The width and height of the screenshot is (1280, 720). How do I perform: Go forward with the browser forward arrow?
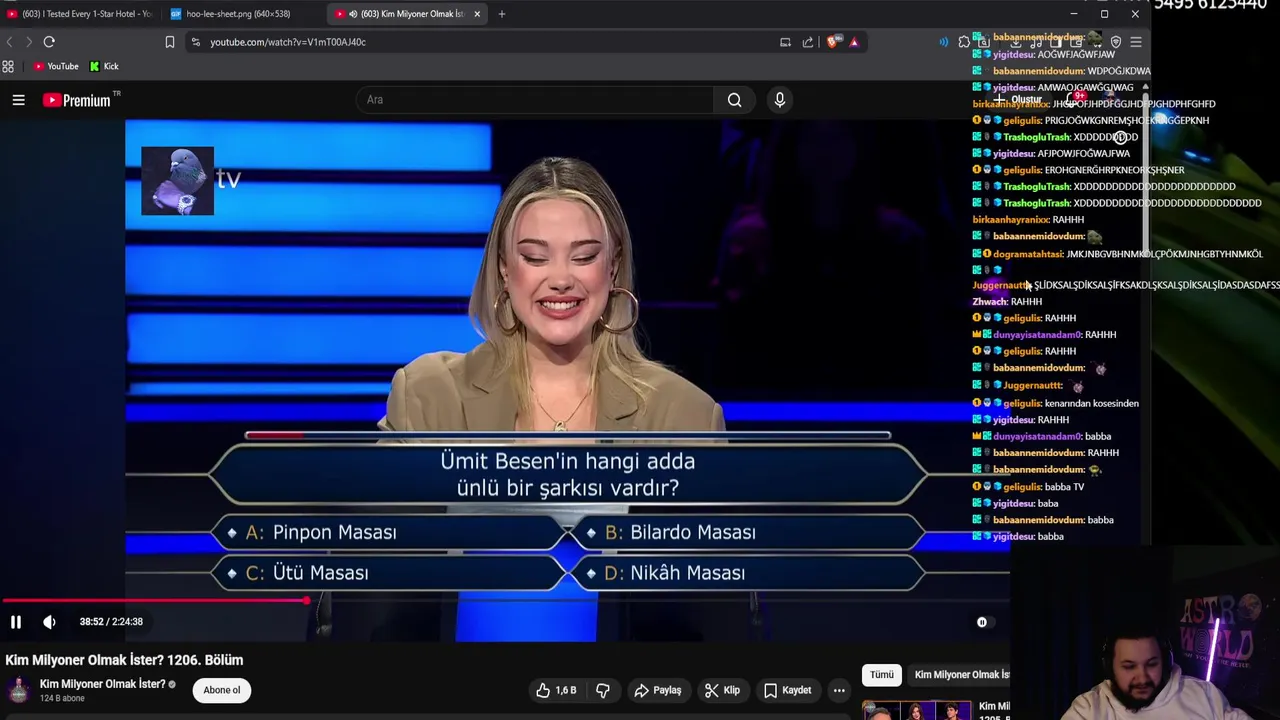point(28,42)
